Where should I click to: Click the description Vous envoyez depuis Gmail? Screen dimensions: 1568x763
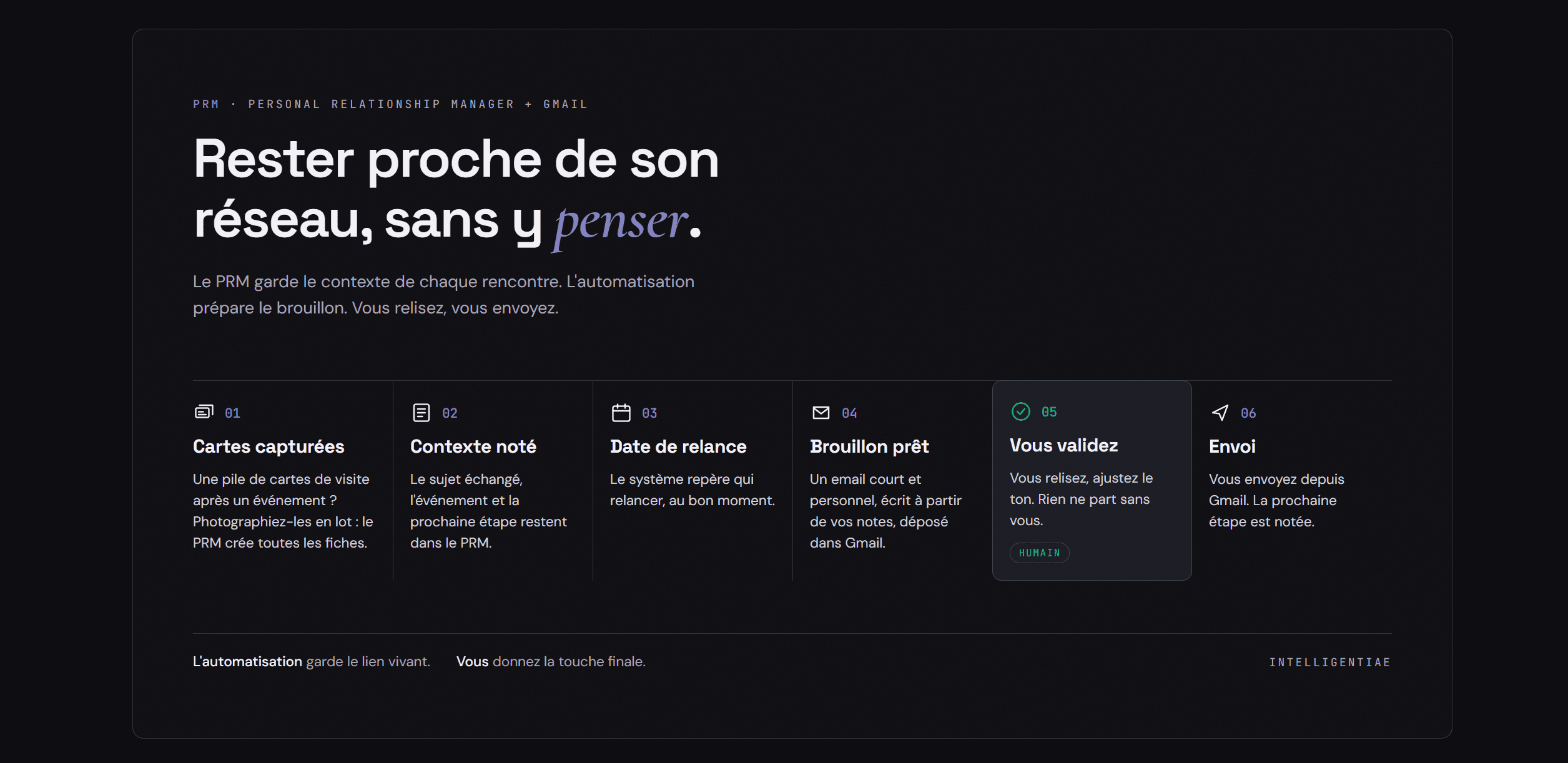[x=1276, y=500]
